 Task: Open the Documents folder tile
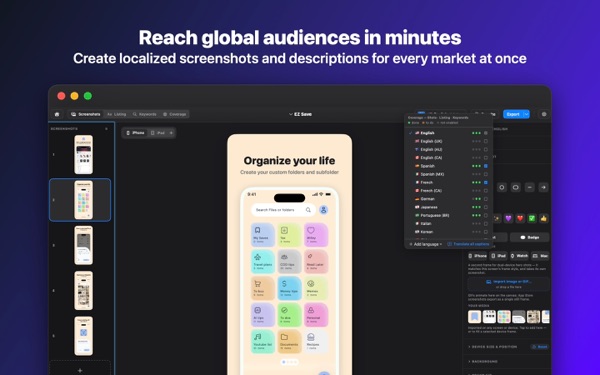click(289, 341)
